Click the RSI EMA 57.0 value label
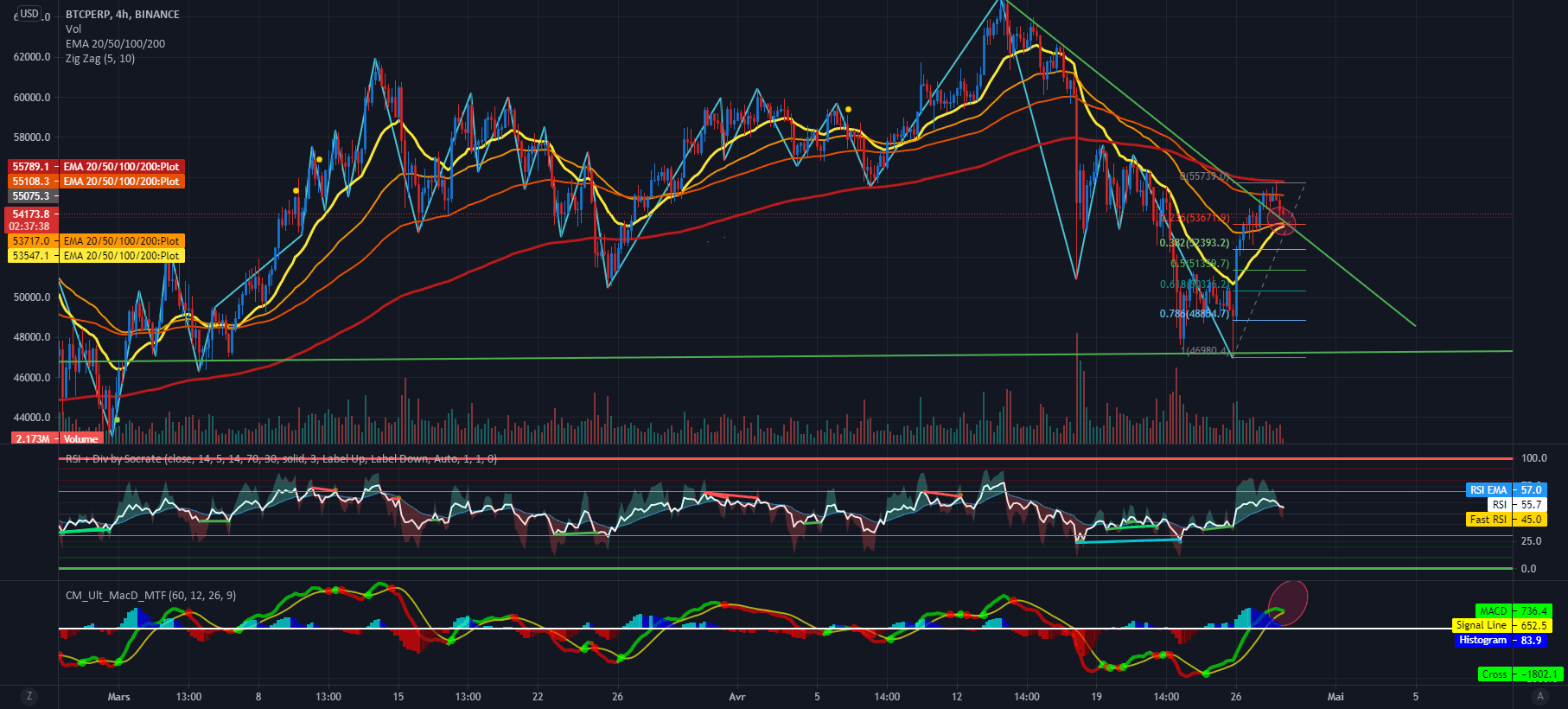The width and height of the screenshot is (1568, 709). tap(1506, 490)
